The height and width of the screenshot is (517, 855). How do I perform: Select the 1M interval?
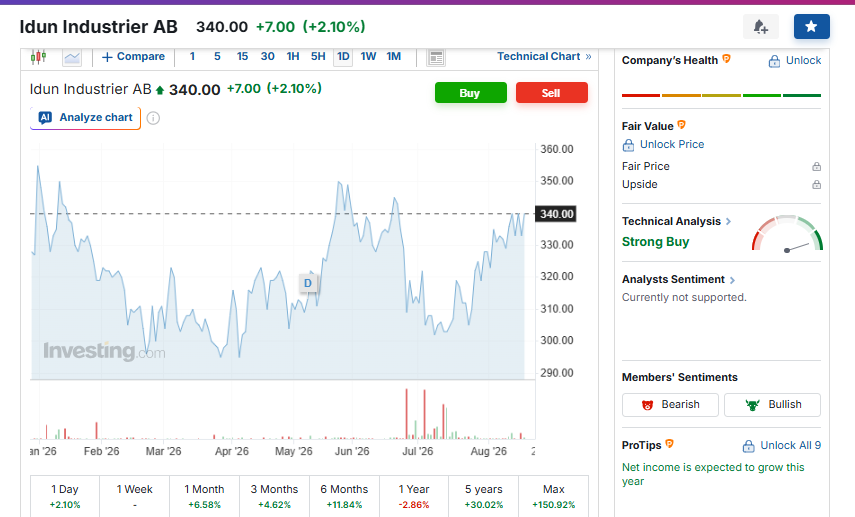394,57
